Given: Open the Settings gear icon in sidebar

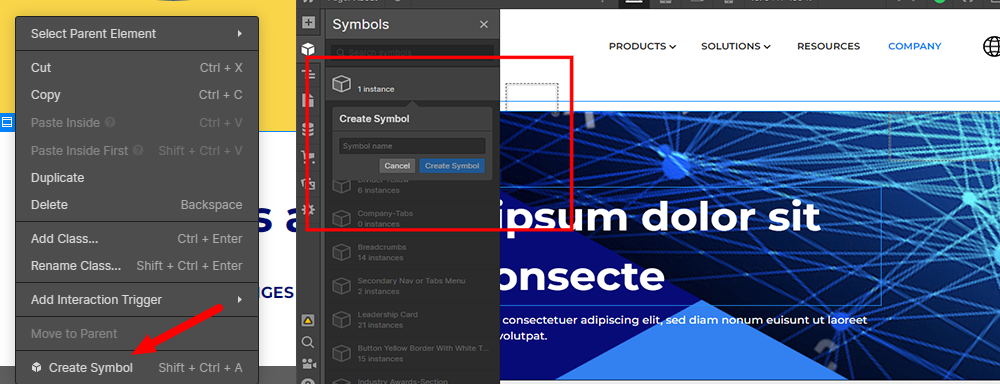Looking at the screenshot, I should tap(308, 210).
